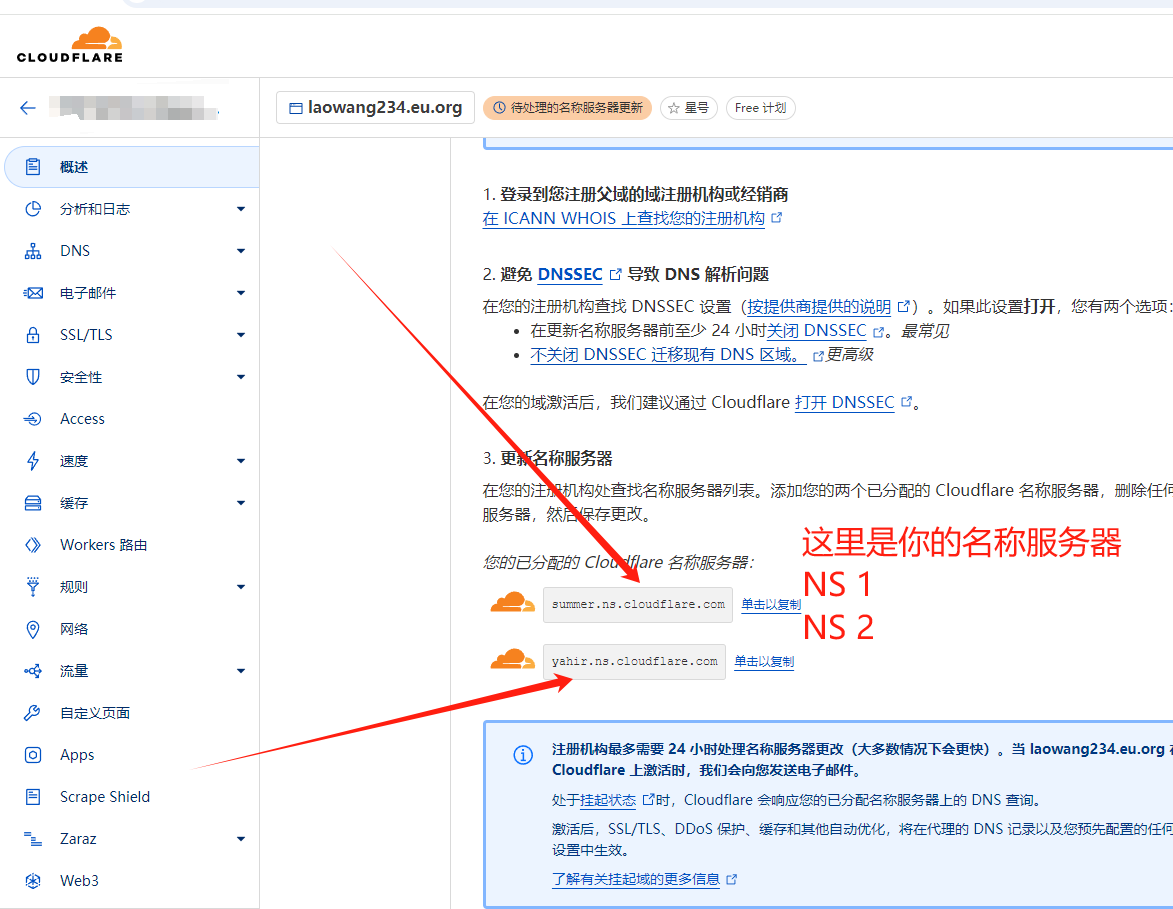Open the Overview menu item
The width and height of the screenshot is (1173, 909).
click(x=74, y=167)
